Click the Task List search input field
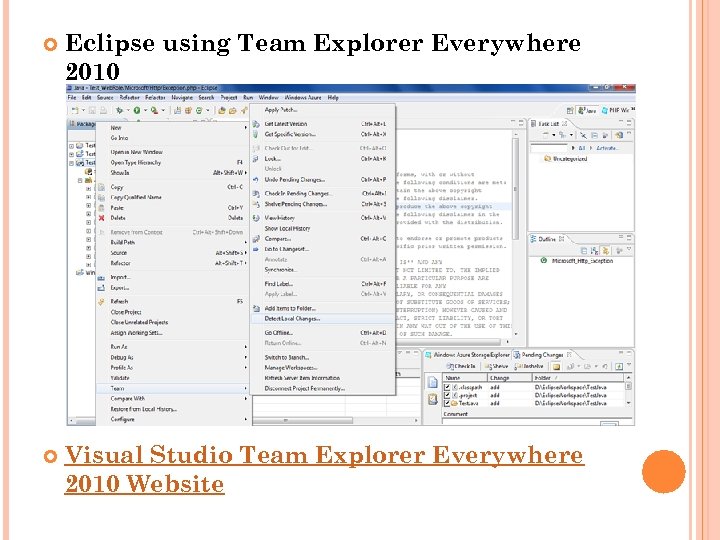This screenshot has height=540, width=720. click(549, 148)
